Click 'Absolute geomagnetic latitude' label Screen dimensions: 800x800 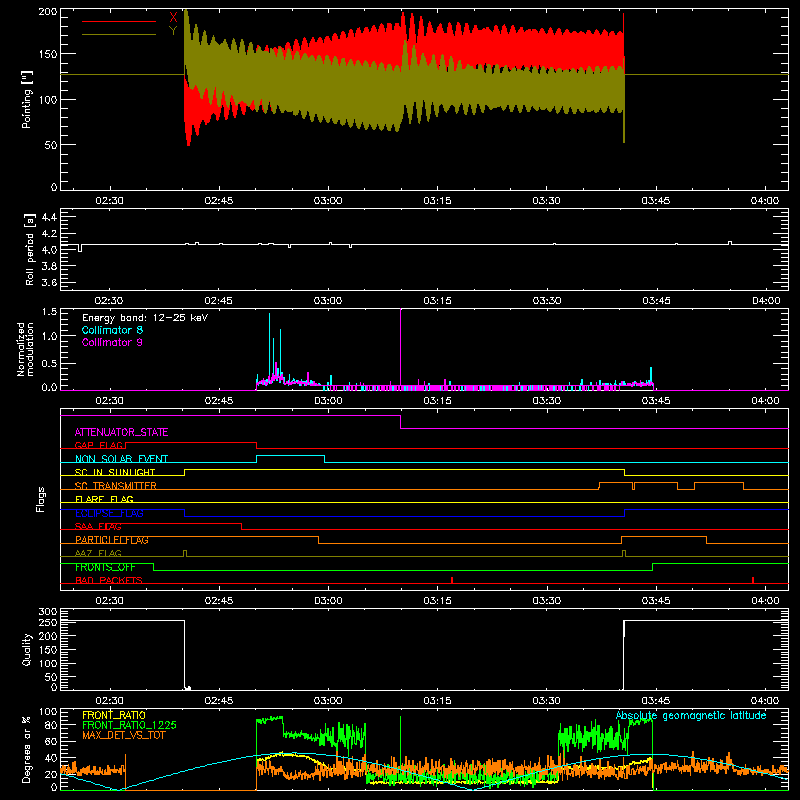691,715
